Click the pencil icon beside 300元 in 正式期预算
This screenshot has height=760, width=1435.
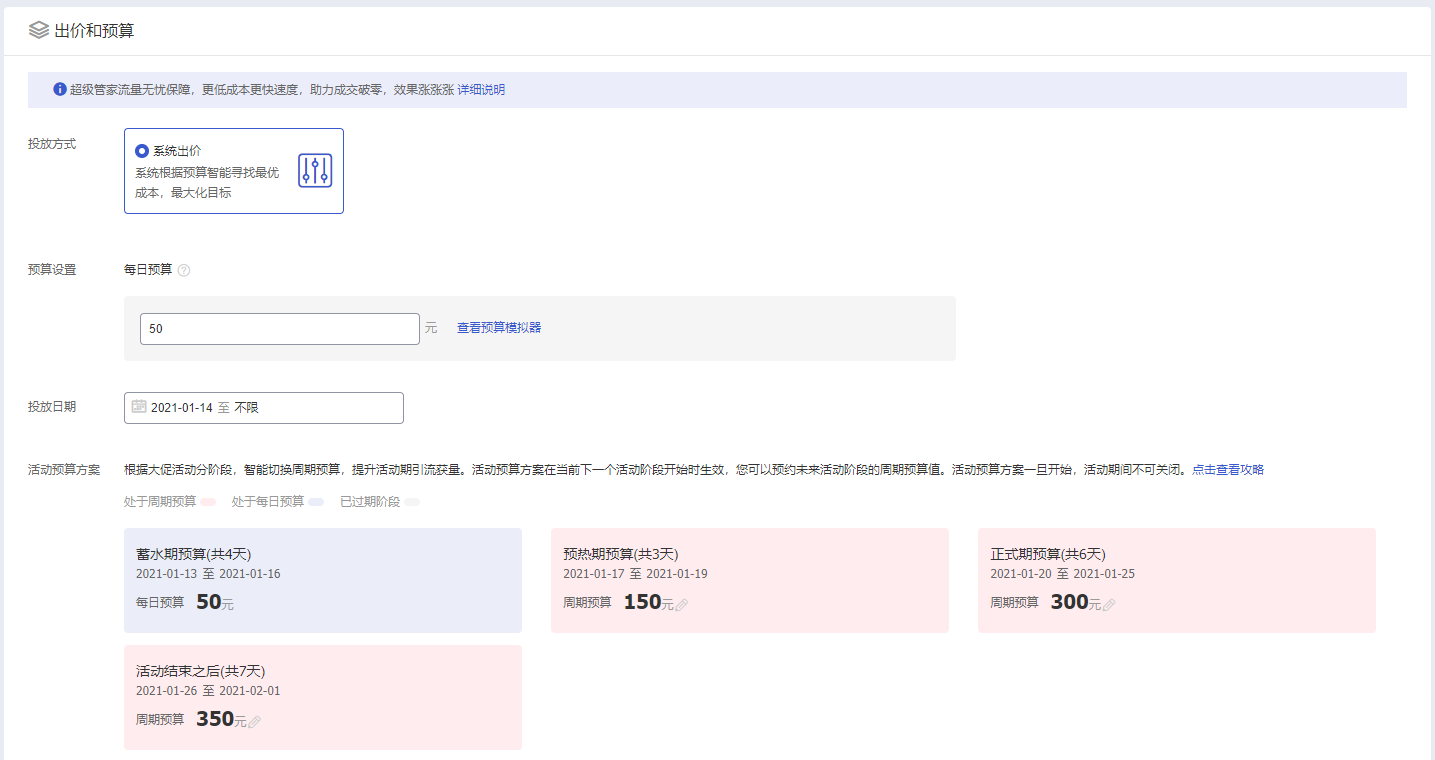click(1111, 603)
